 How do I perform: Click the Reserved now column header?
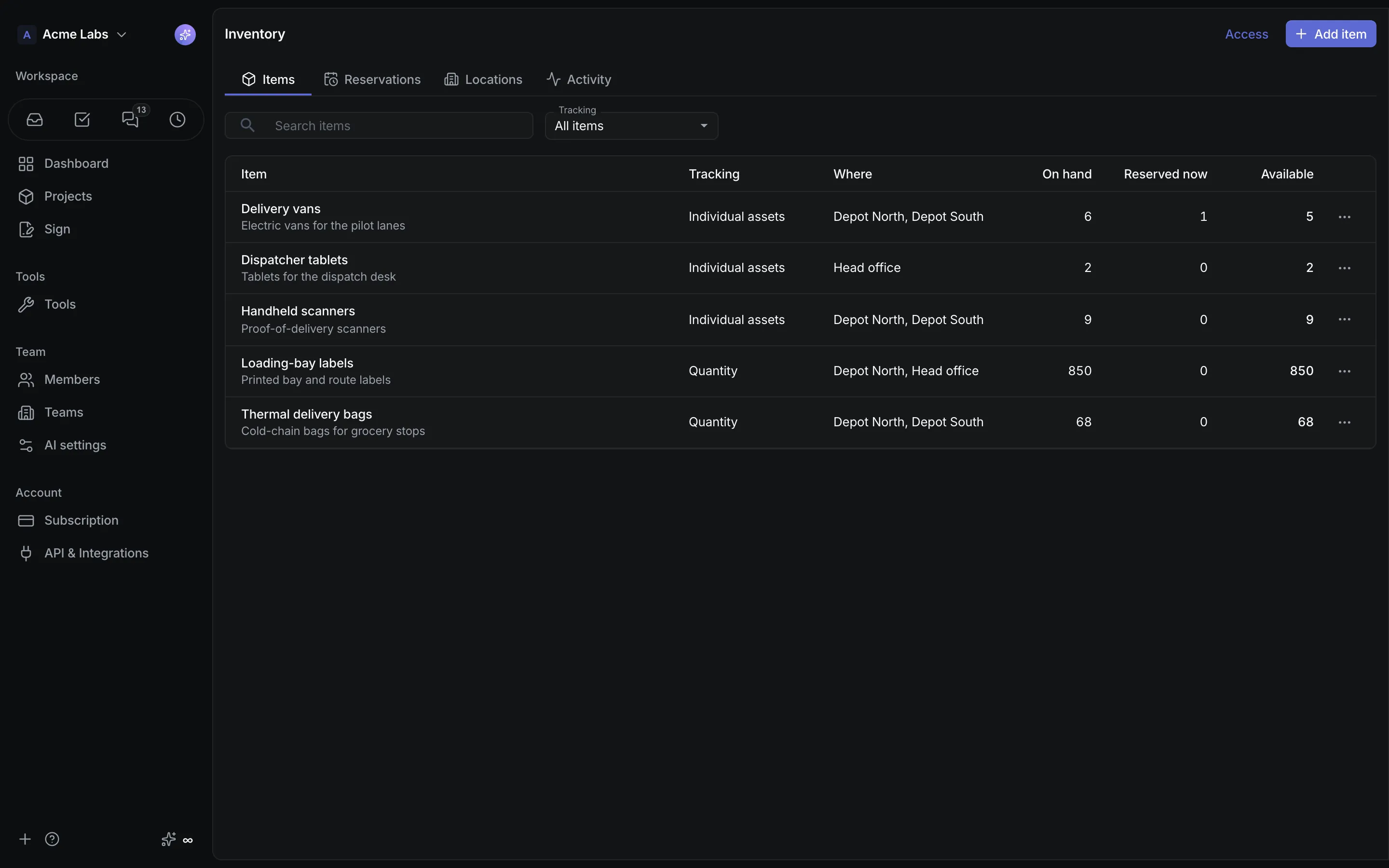click(x=1165, y=174)
